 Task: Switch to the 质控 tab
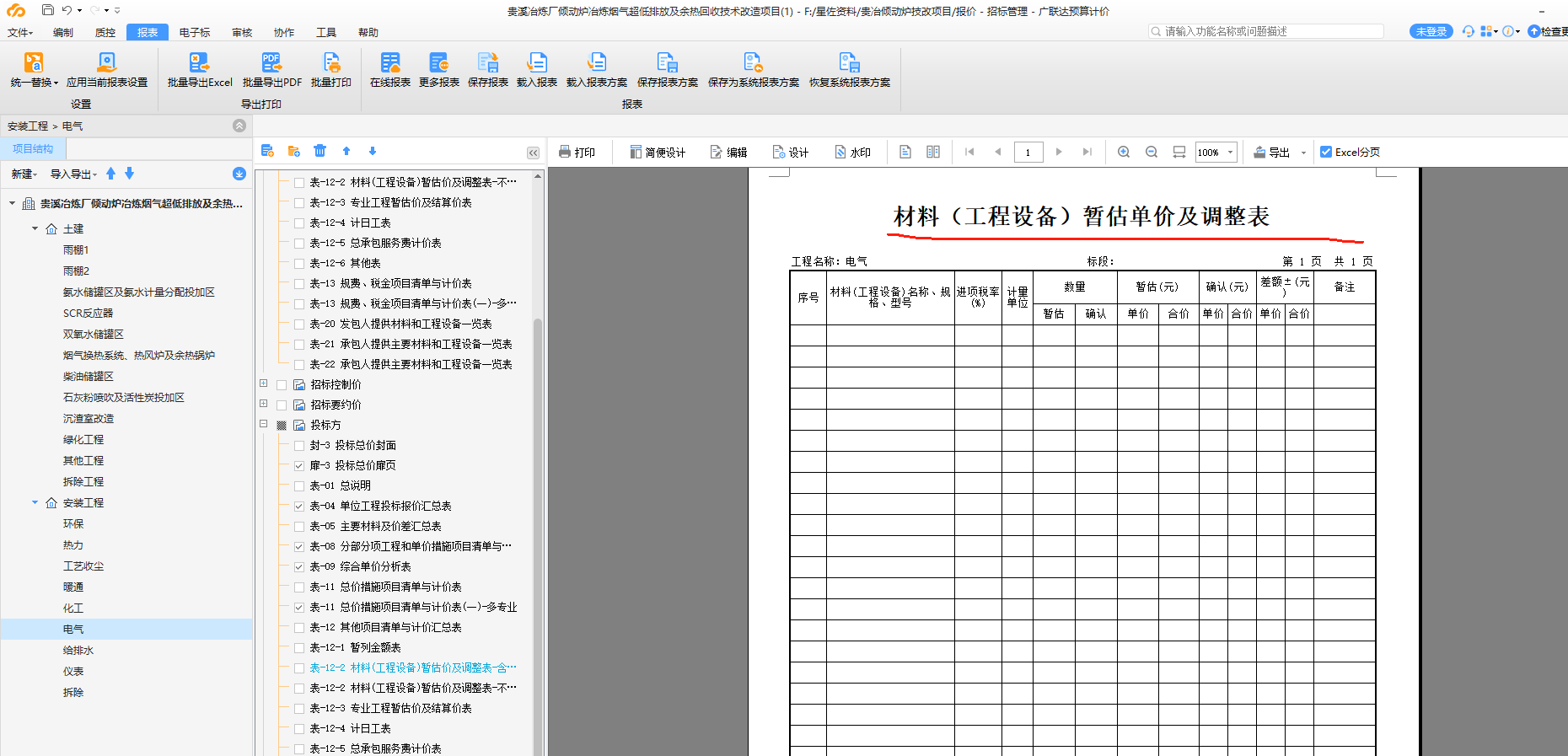click(105, 32)
